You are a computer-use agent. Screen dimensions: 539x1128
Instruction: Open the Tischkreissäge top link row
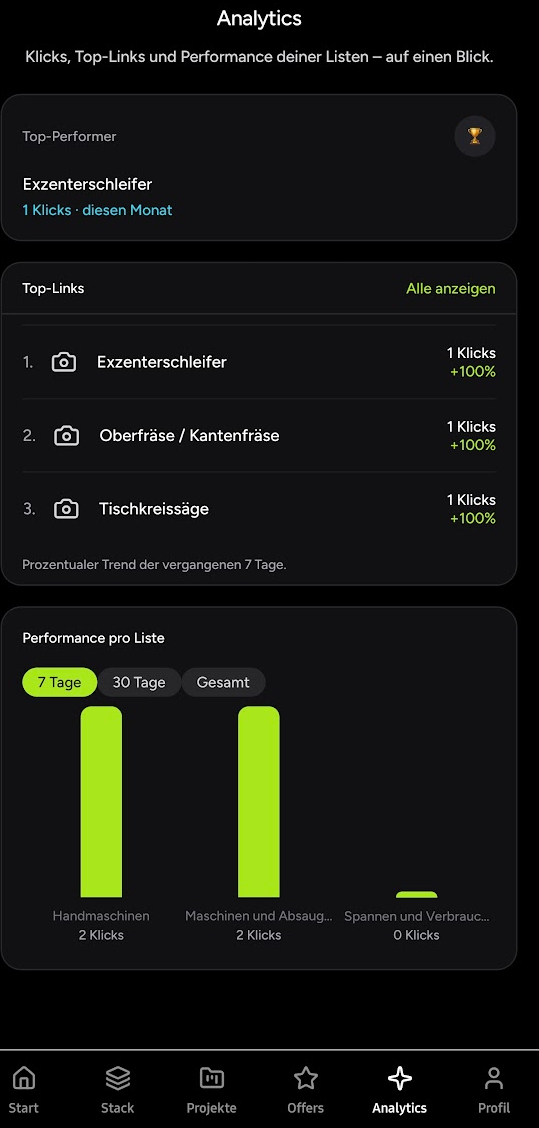coord(259,509)
